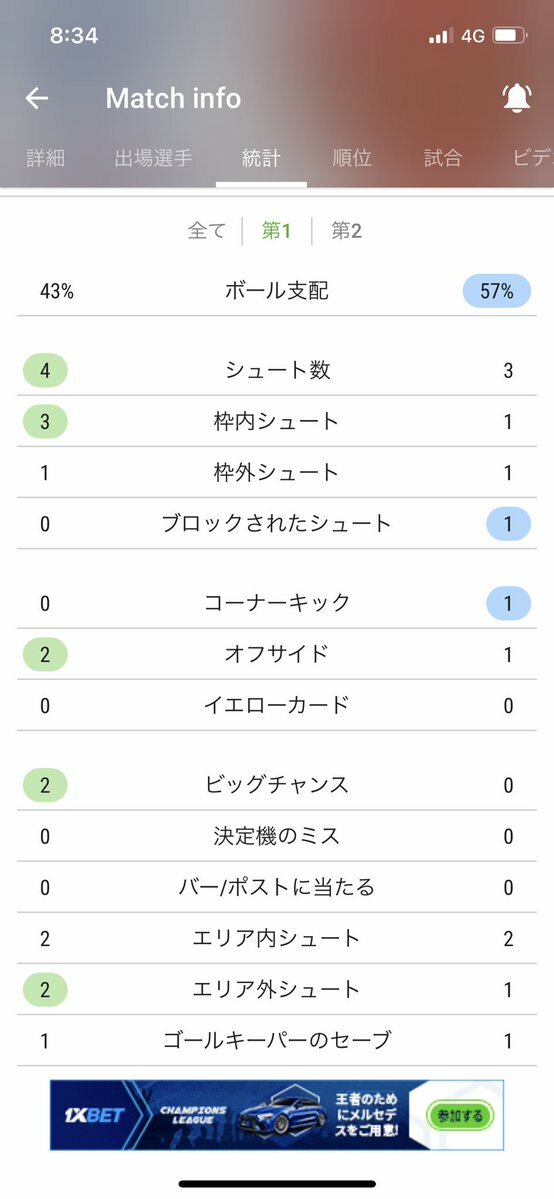This screenshot has height=1199, width=554.
Task: Open the 出場選手 tab
Action: (153, 158)
